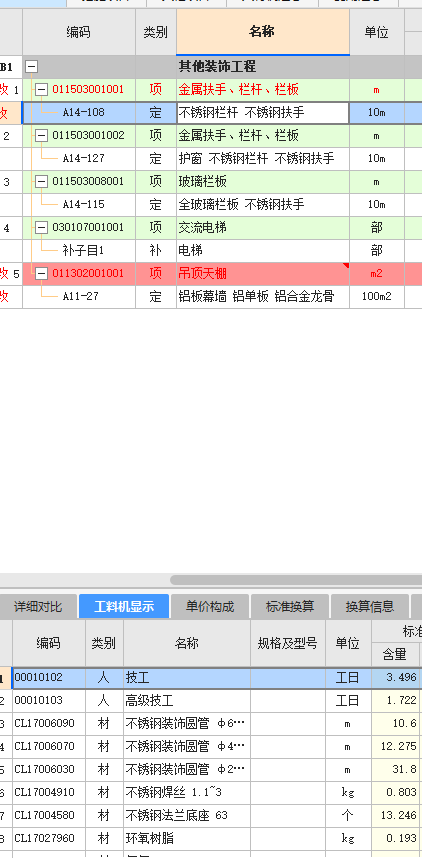This screenshot has height=859, width=422.
Task: Open the 工料机显示 tab
Action: pos(124,606)
